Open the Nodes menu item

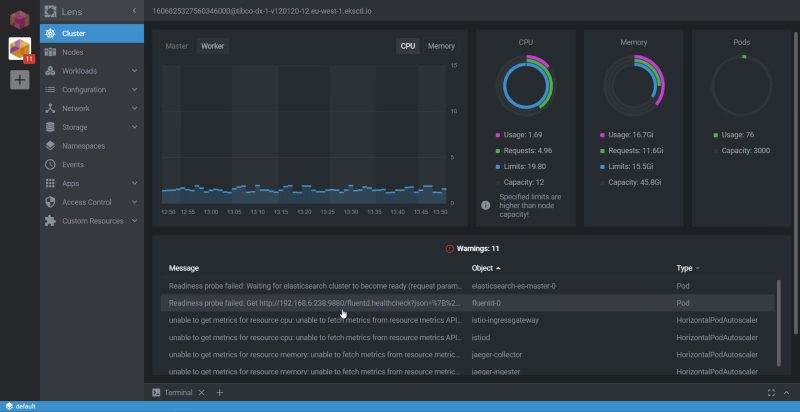[x=92, y=52]
